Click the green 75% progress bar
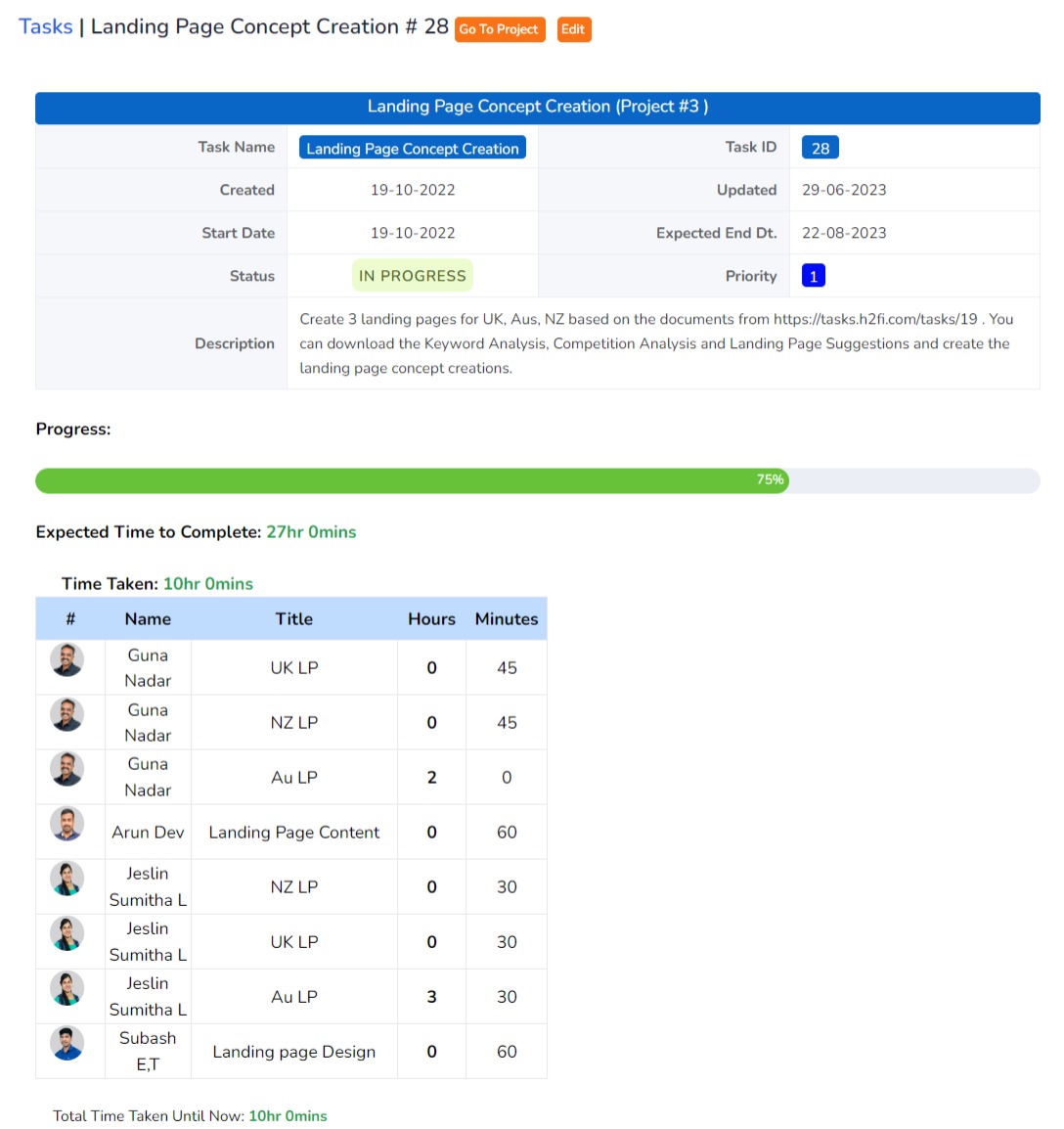Screen dimensions: 1064x1129 click(411, 480)
